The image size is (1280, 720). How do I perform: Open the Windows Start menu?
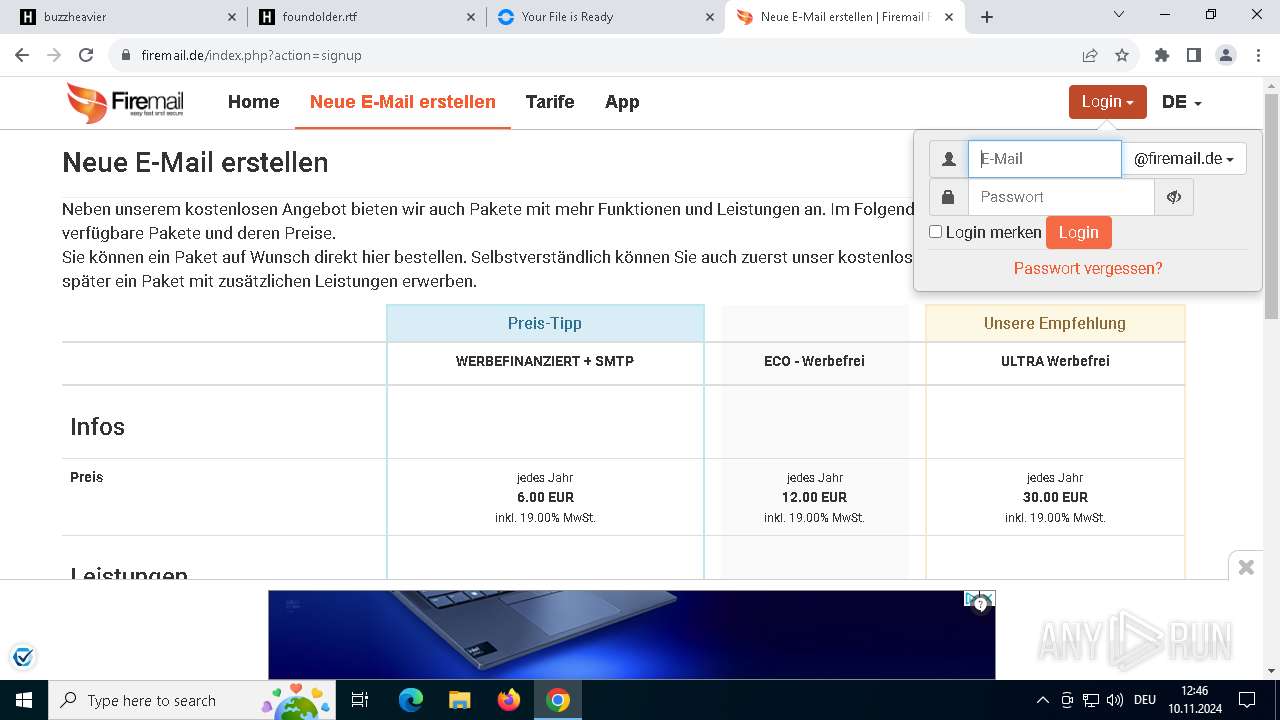tap(23, 700)
